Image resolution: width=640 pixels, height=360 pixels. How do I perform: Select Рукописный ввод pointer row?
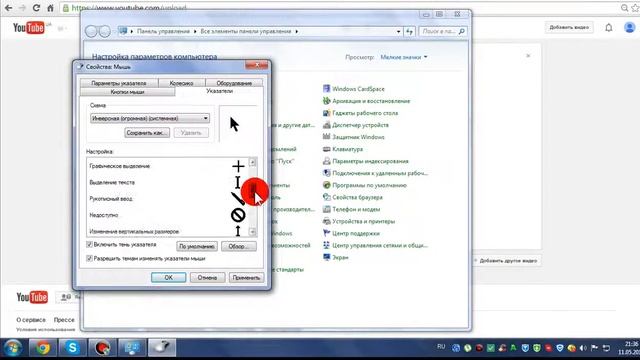167,199
